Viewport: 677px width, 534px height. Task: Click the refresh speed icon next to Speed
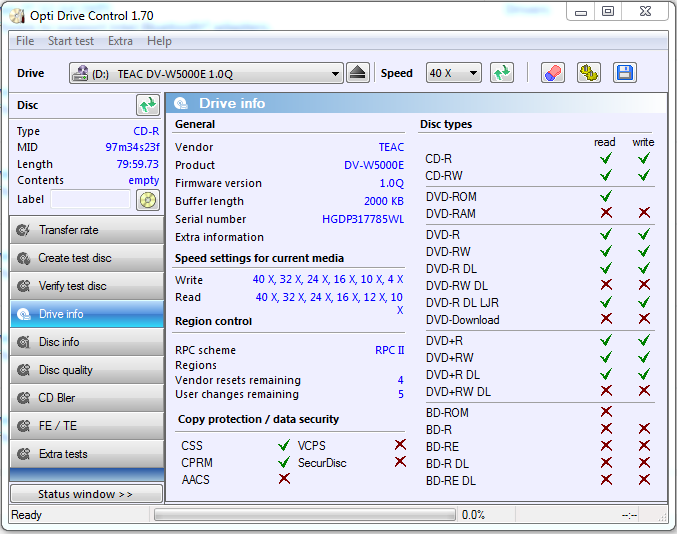coord(502,73)
